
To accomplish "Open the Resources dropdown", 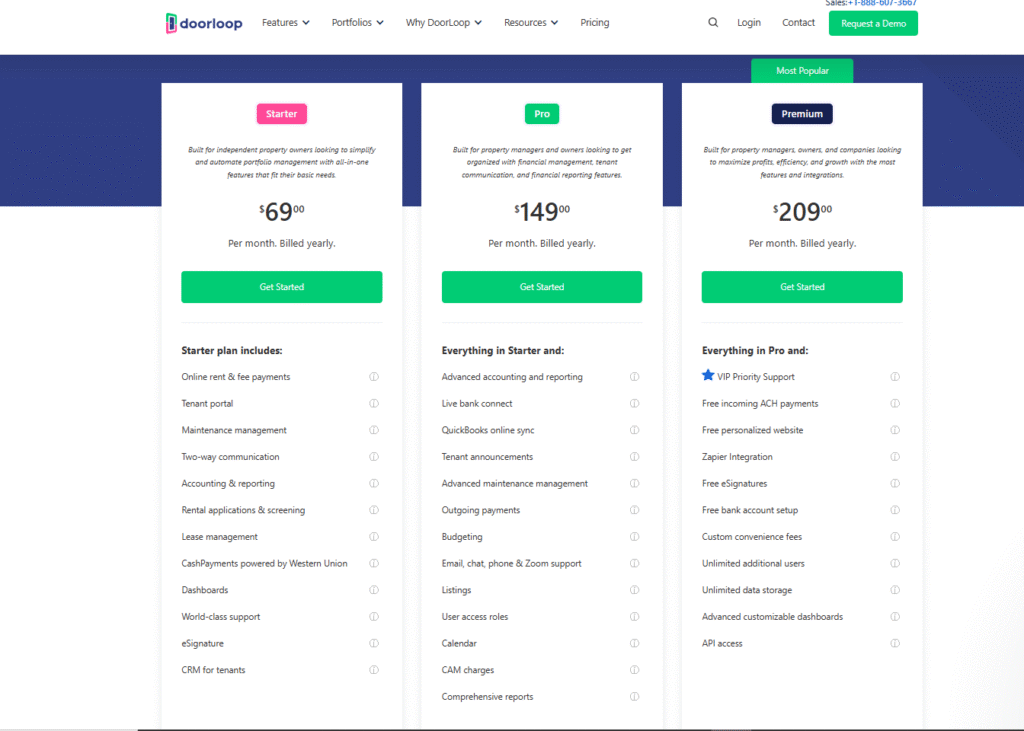I will click(x=530, y=23).
